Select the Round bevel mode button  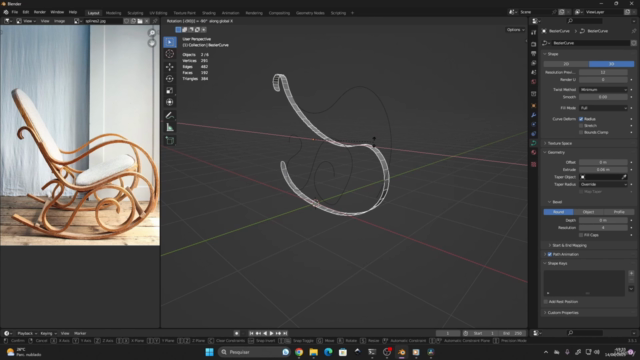(x=558, y=212)
